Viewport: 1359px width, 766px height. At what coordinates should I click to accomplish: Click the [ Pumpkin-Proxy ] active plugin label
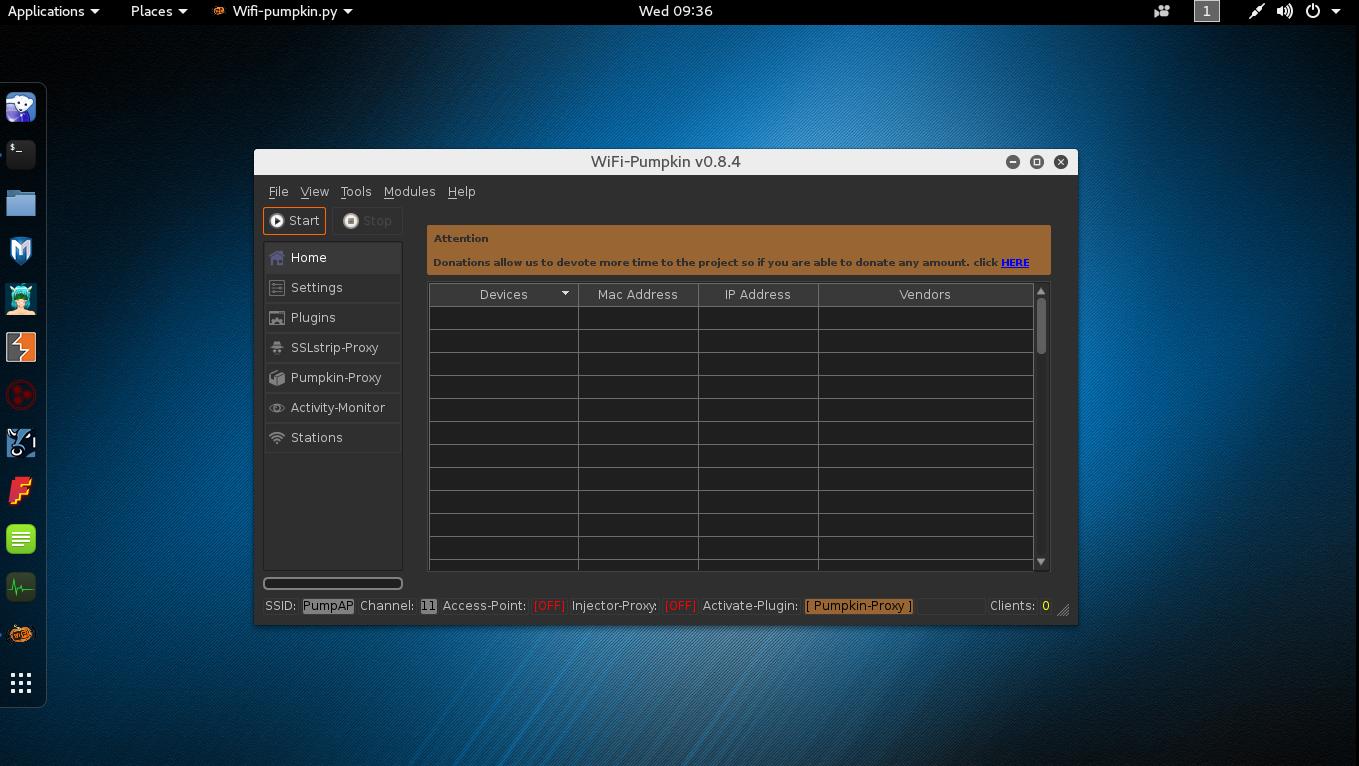859,606
